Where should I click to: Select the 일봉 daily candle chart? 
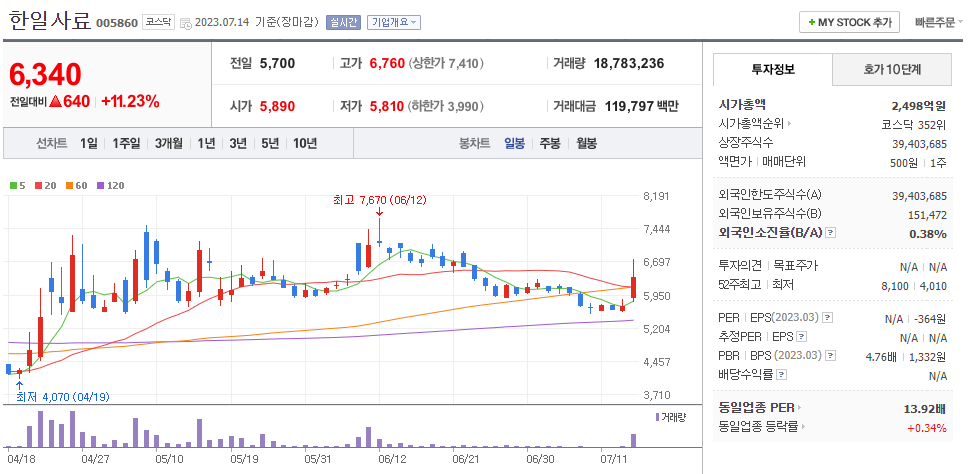coord(515,143)
